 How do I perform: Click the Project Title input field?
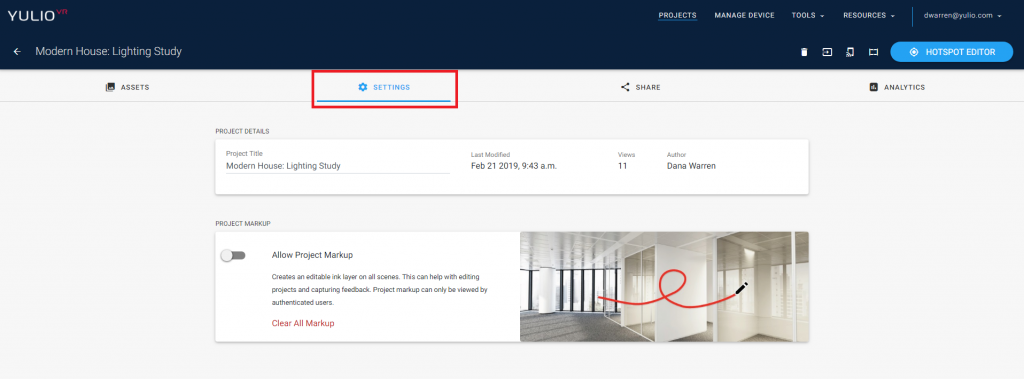coord(338,166)
